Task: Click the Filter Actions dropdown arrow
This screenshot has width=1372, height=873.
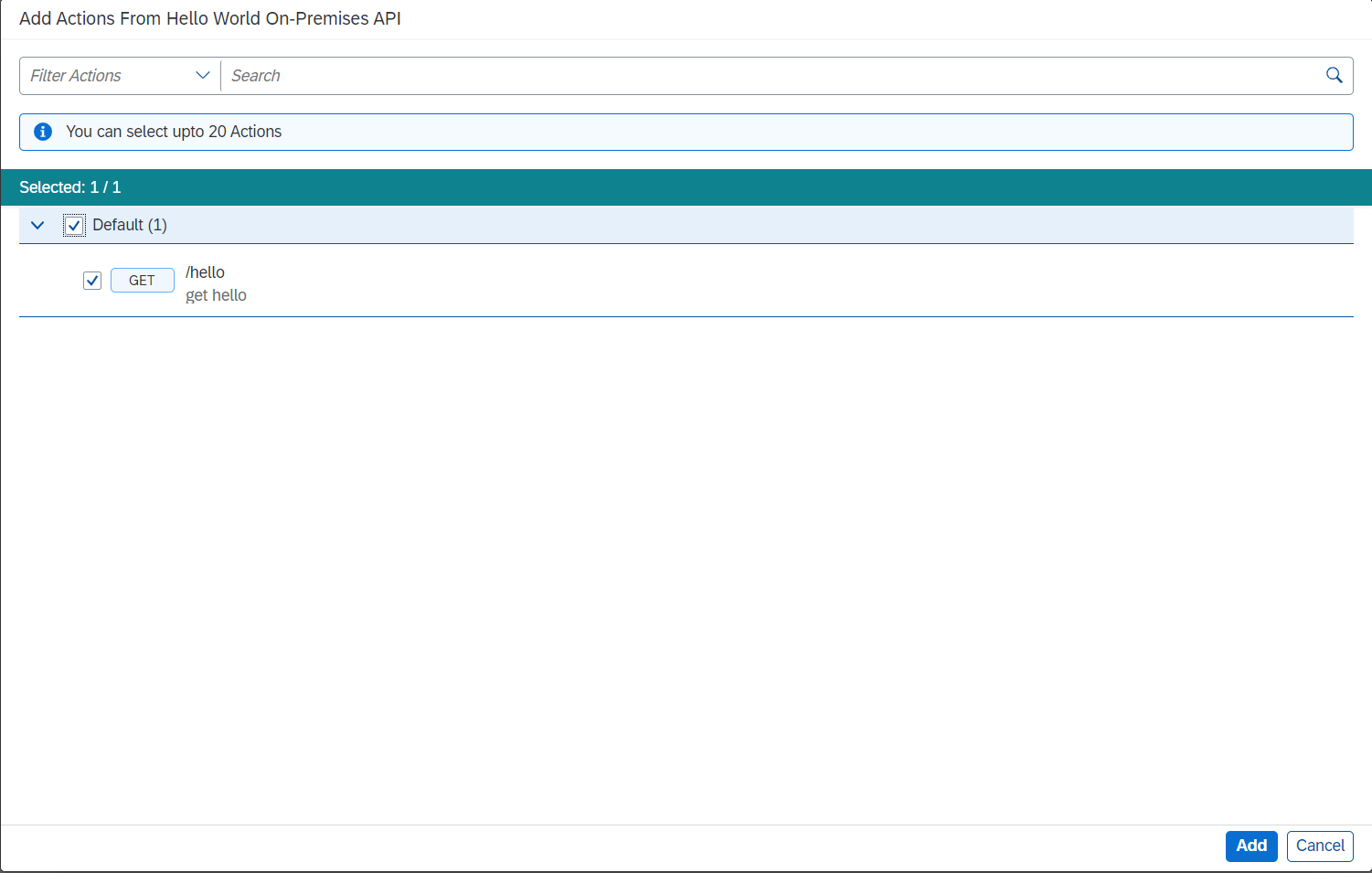Action: [203, 76]
